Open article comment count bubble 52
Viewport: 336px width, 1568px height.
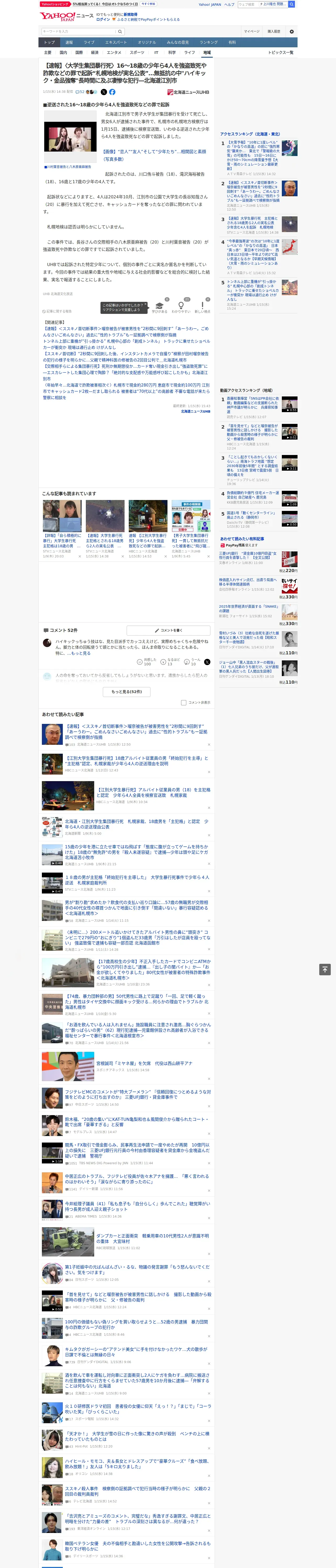tap(80, 92)
